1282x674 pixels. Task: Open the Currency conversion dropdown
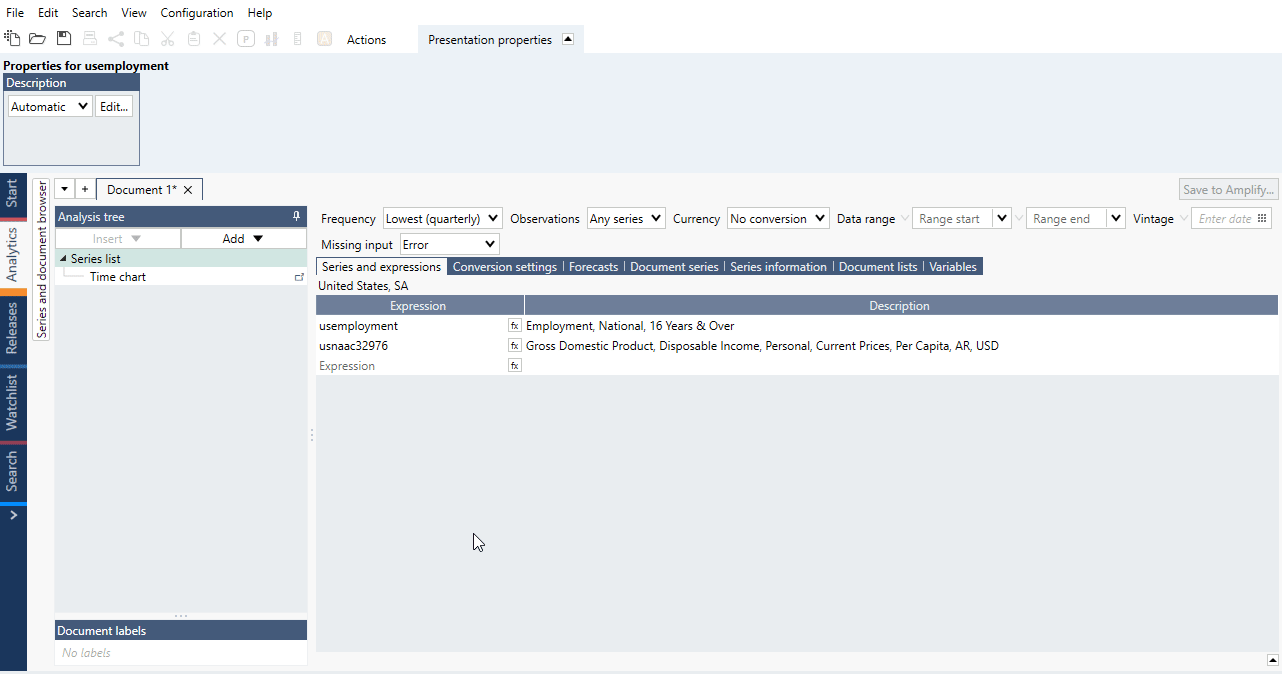(x=778, y=218)
